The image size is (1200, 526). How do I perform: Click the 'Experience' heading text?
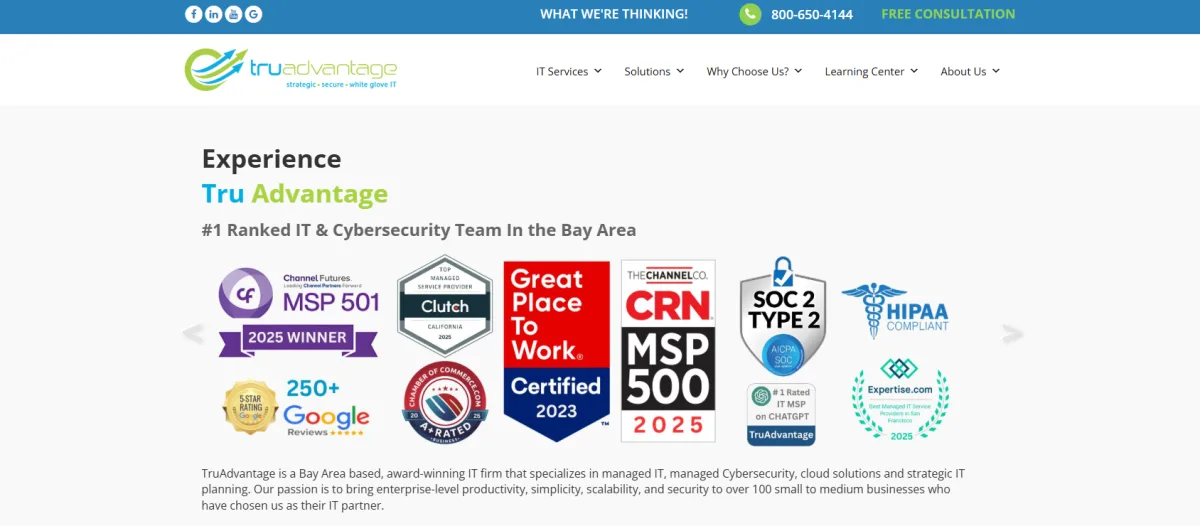click(271, 159)
